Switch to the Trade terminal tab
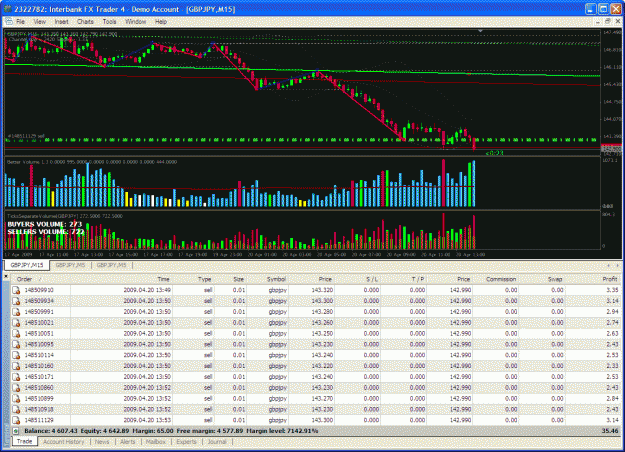 pos(24,442)
